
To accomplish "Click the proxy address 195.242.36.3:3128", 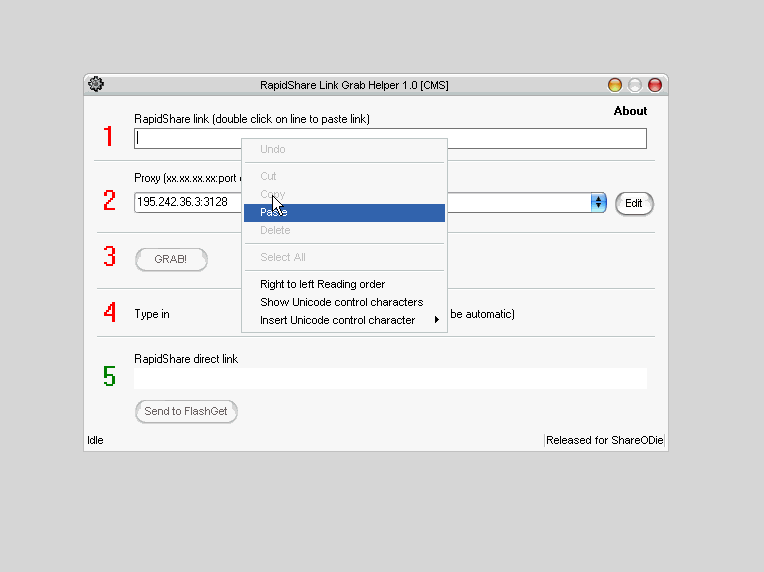I will point(182,202).
